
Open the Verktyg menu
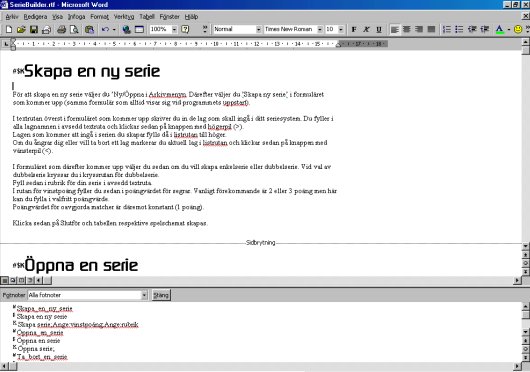coord(124,17)
